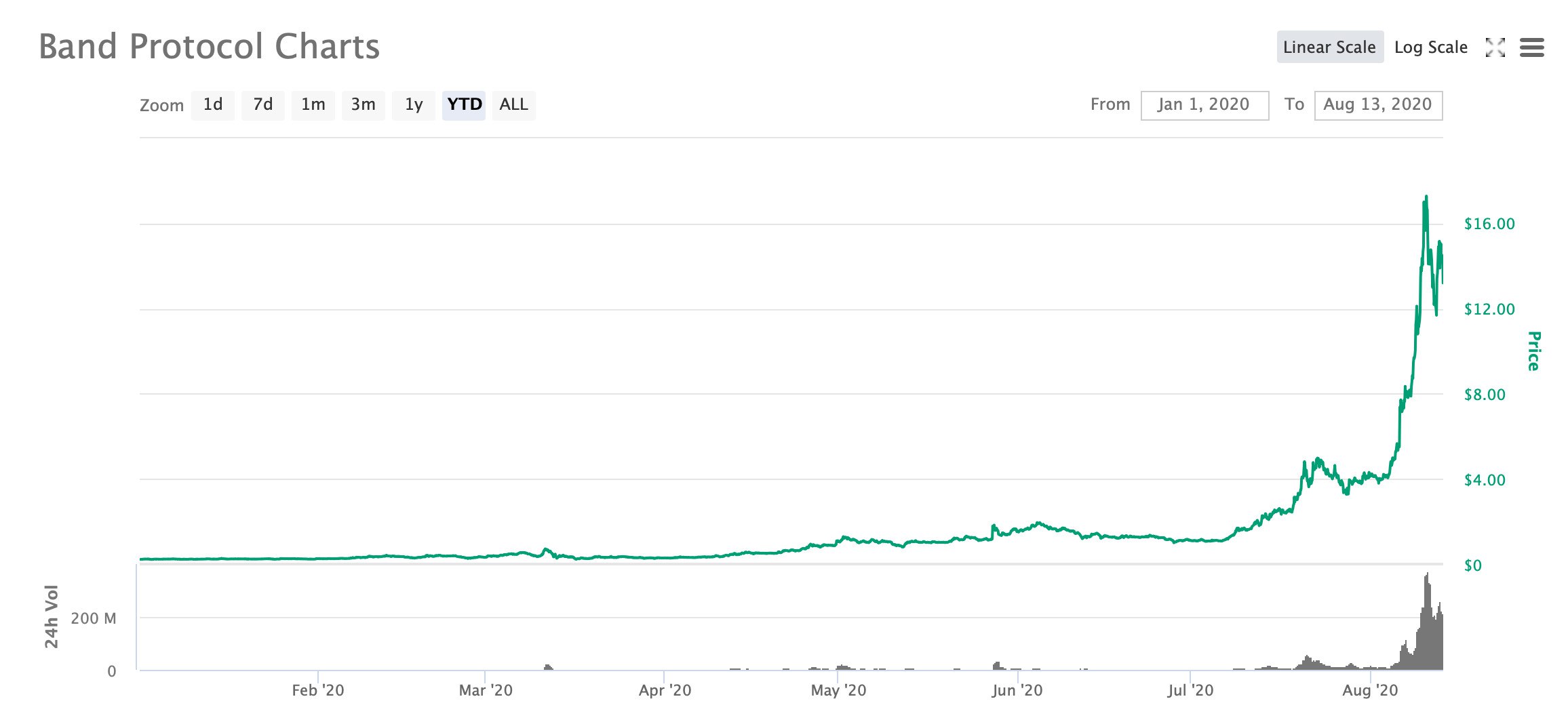Click the Jun '20 axis label
The height and width of the screenshot is (720, 1568).
tap(1017, 691)
